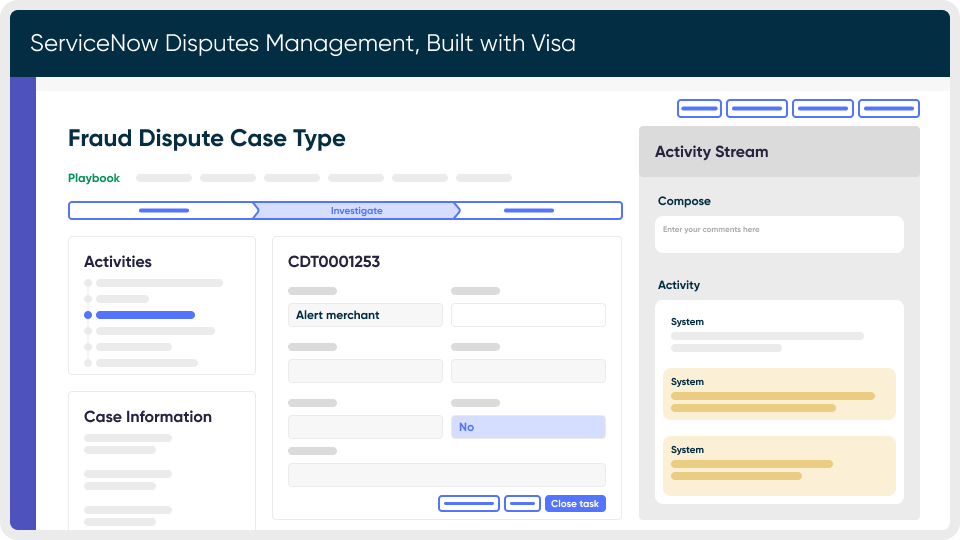The image size is (960, 540).
Task: Select the Investigate stage in progress bar
Action: [356, 211]
